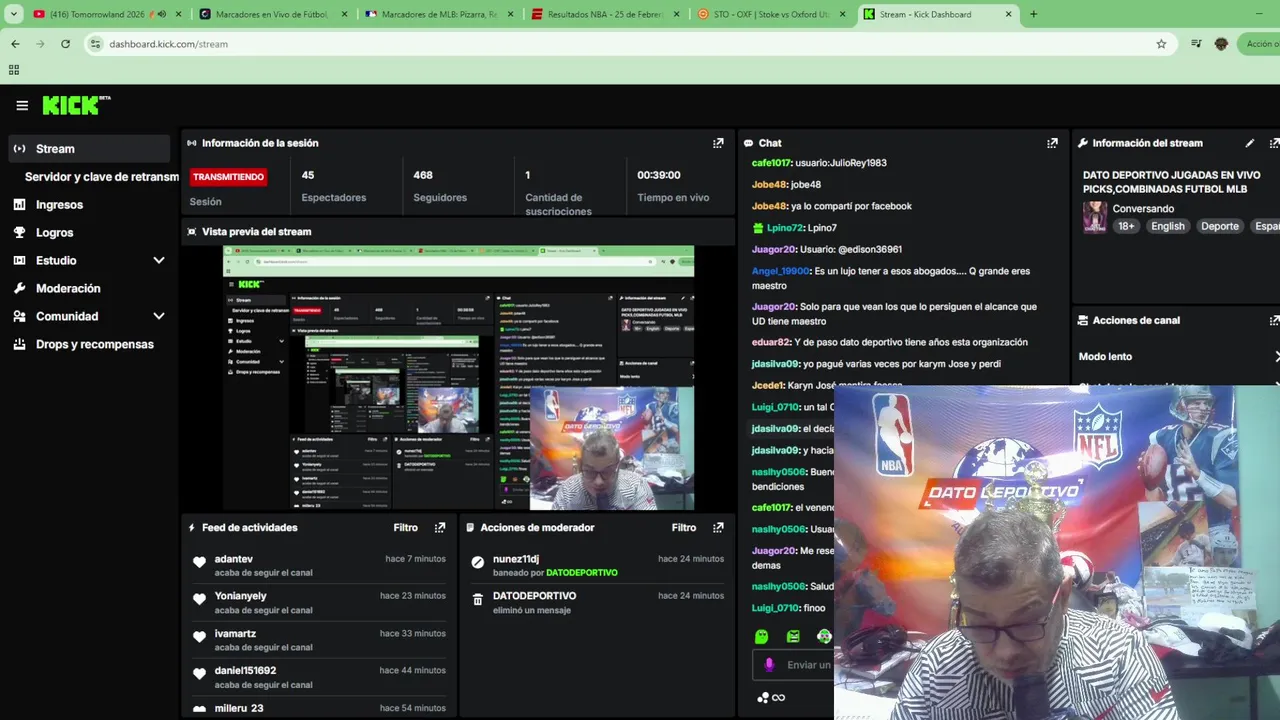This screenshot has height=720, width=1280.
Task: Click the stream preview thumbnail
Action: (458, 378)
